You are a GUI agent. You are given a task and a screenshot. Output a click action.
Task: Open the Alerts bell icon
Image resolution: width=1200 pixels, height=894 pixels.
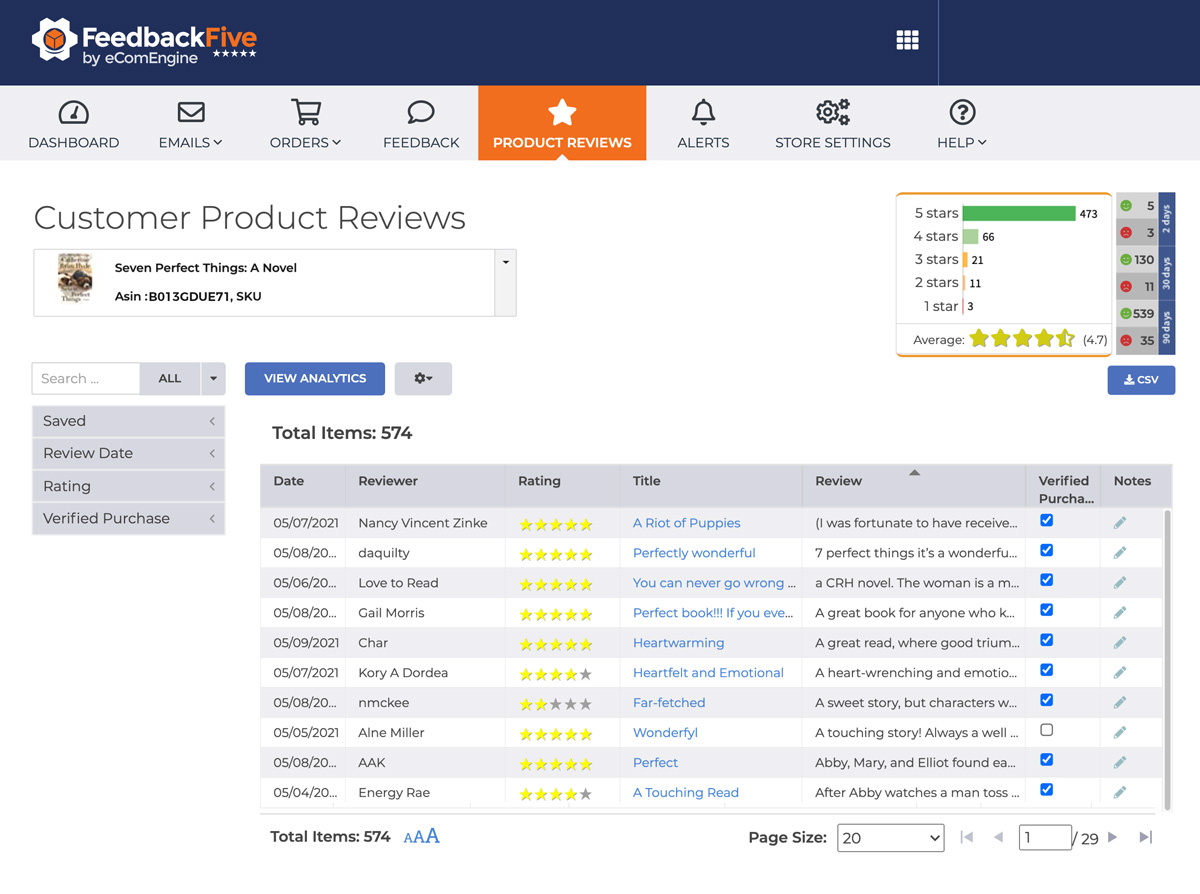point(703,113)
